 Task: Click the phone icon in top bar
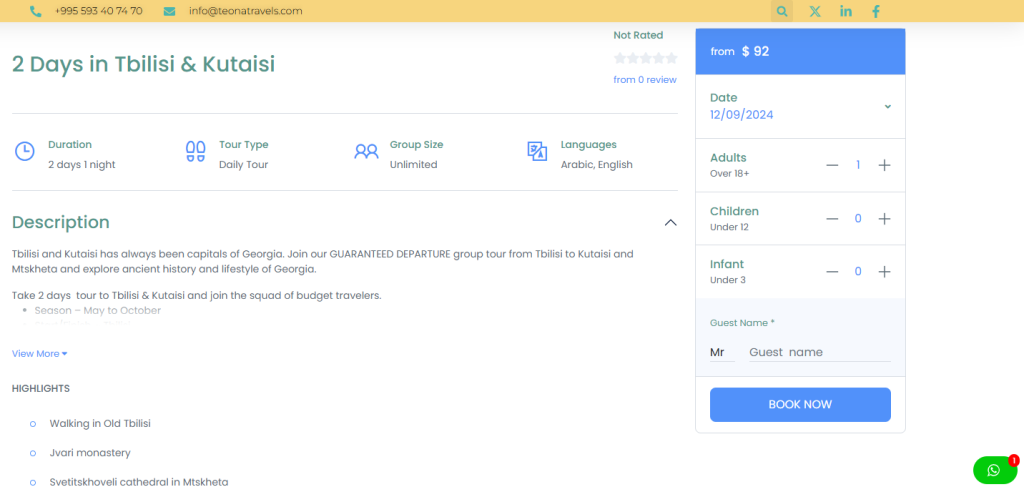tap(36, 11)
